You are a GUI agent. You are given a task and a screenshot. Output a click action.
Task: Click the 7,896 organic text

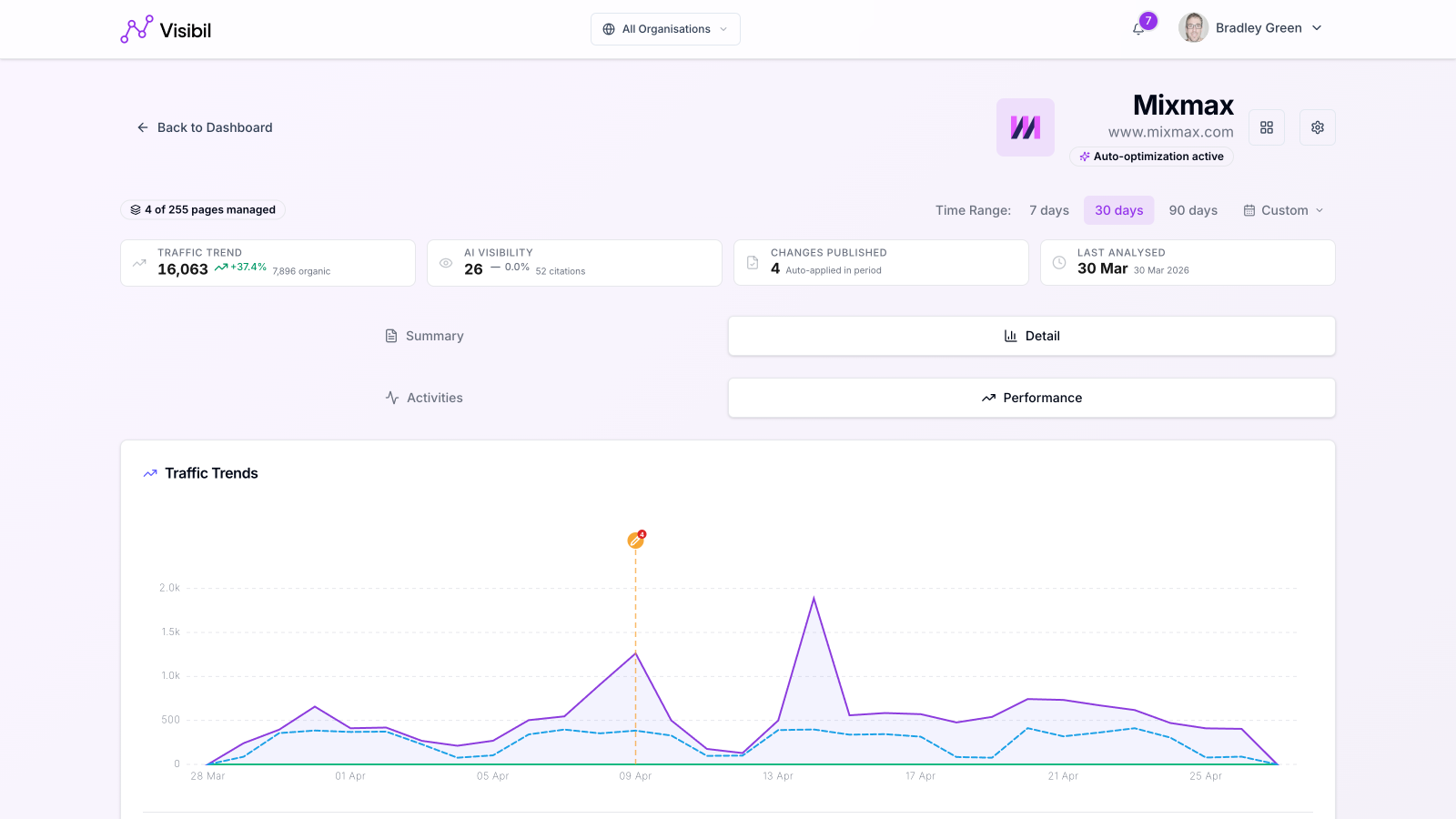pyautogui.click(x=301, y=271)
